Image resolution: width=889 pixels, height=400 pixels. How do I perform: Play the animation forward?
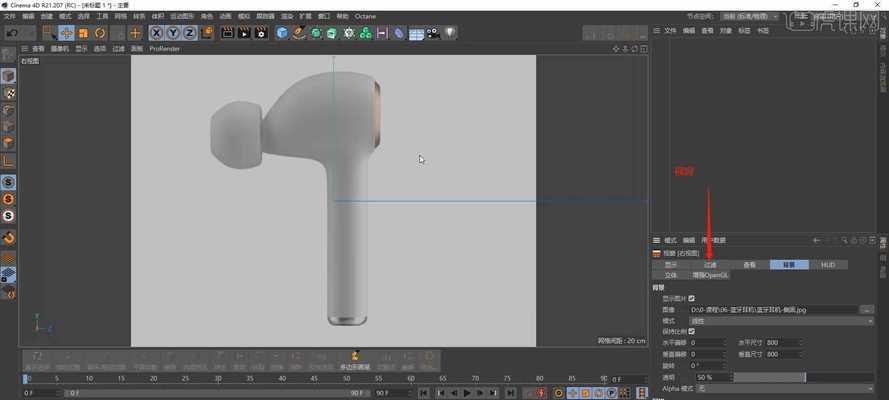pyautogui.click(x=467, y=393)
